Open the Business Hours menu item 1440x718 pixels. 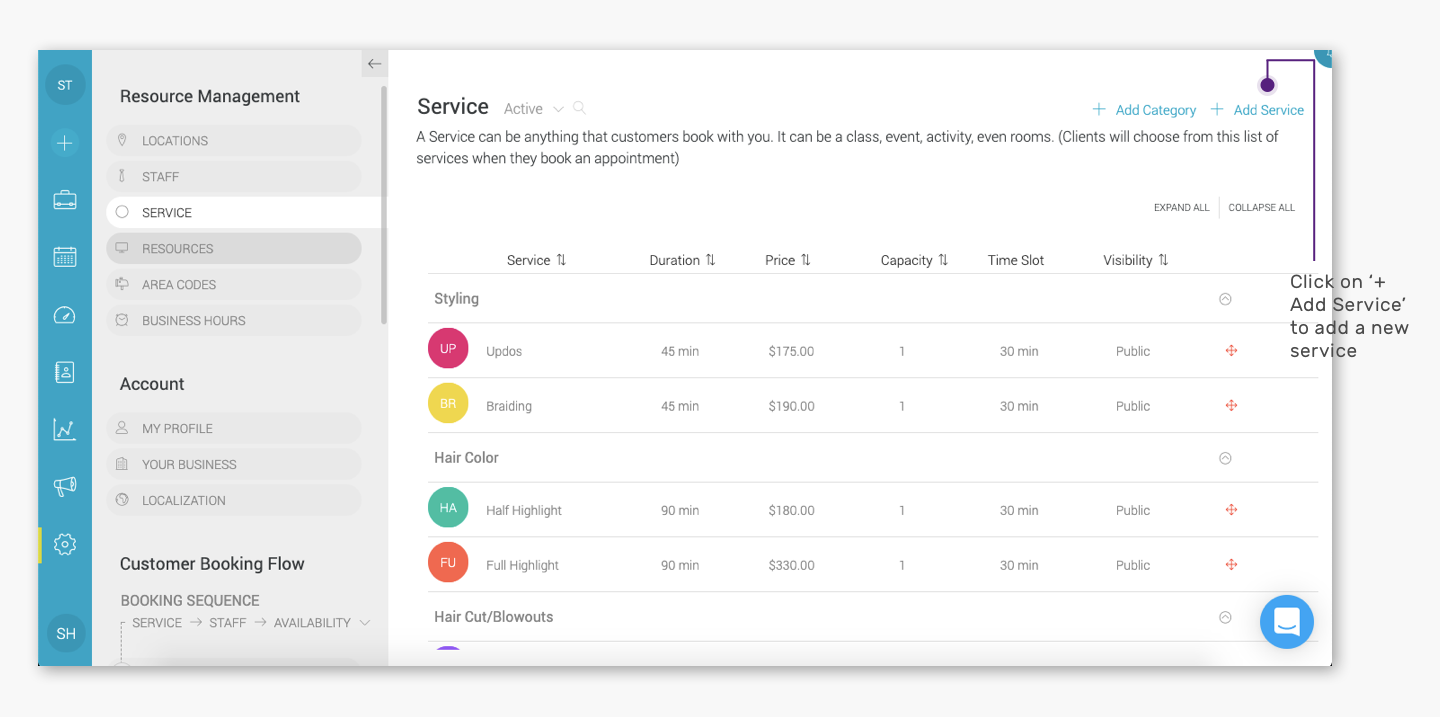point(234,321)
